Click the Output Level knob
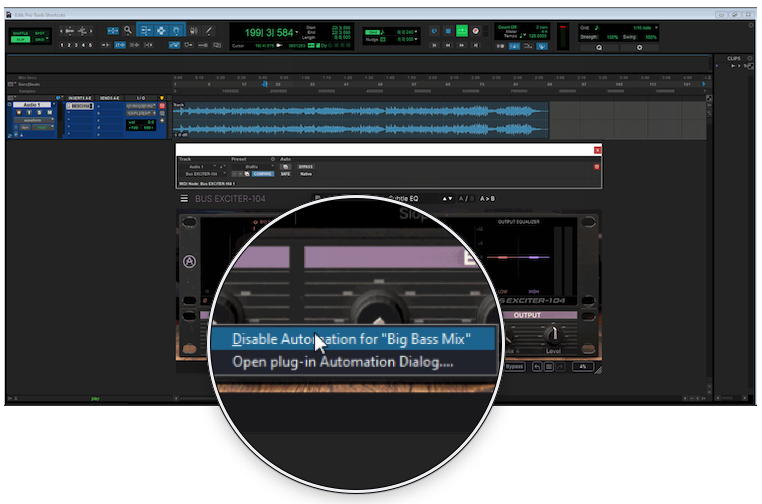The width and height of the screenshot is (762, 504). [x=553, y=334]
